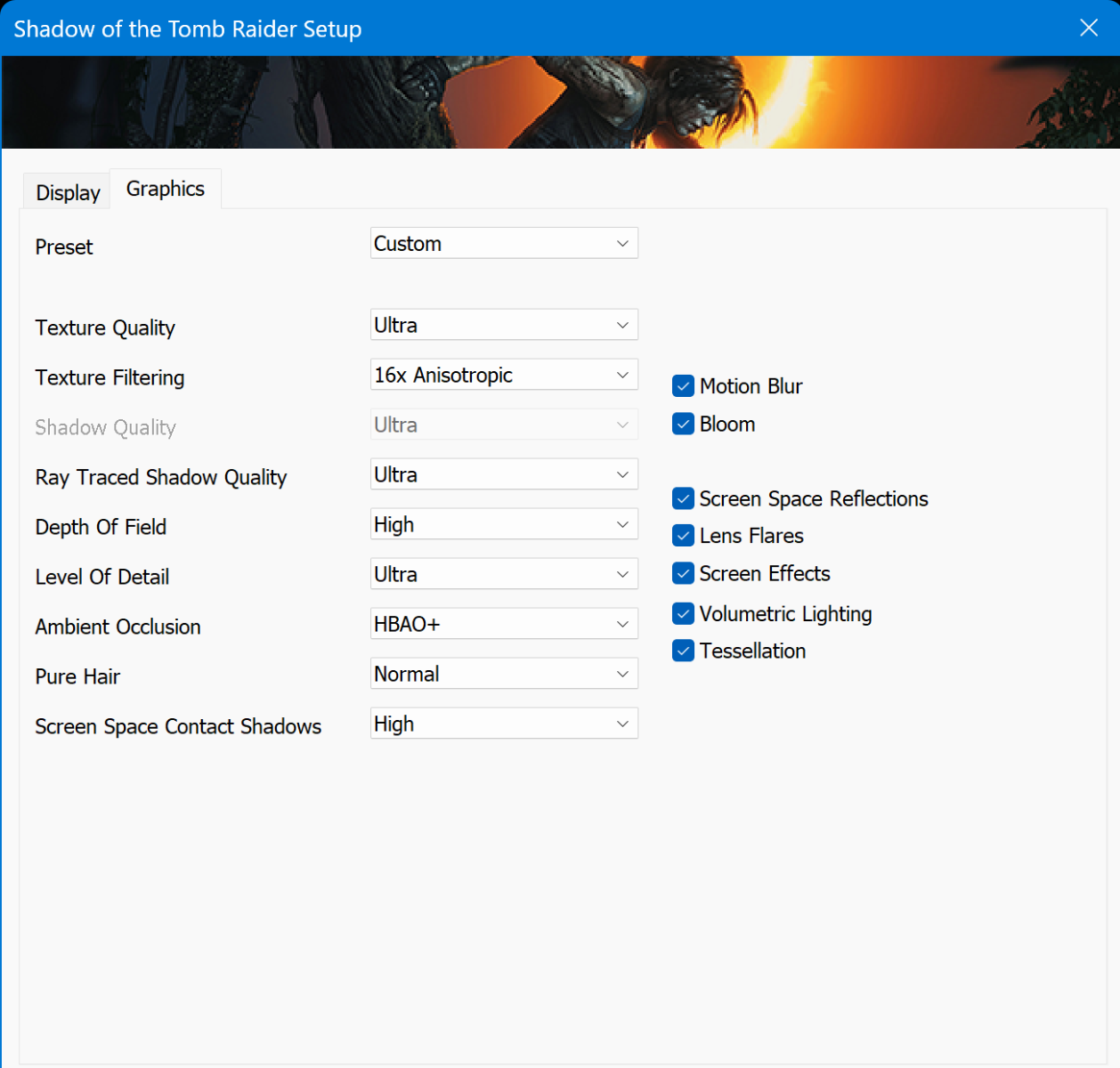Open the Texture Quality dropdown
Screen dimensions: 1120x1068
pos(504,325)
